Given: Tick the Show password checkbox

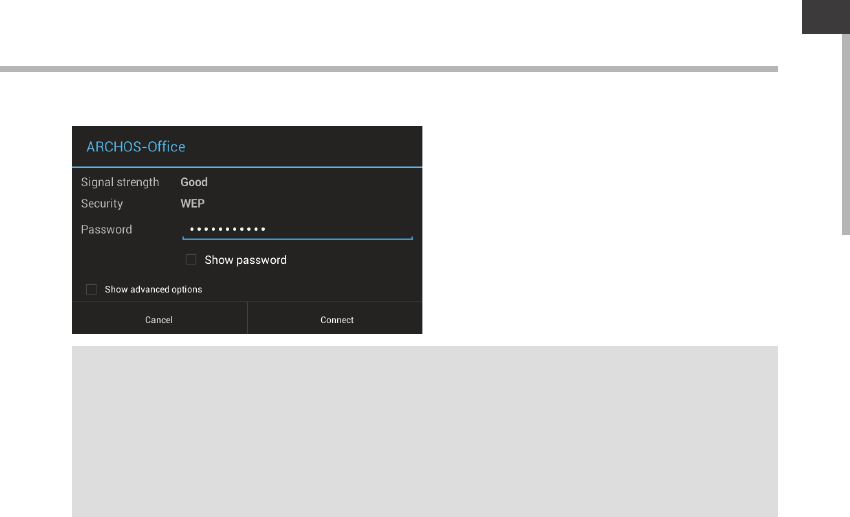Looking at the screenshot, I should [191, 260].
